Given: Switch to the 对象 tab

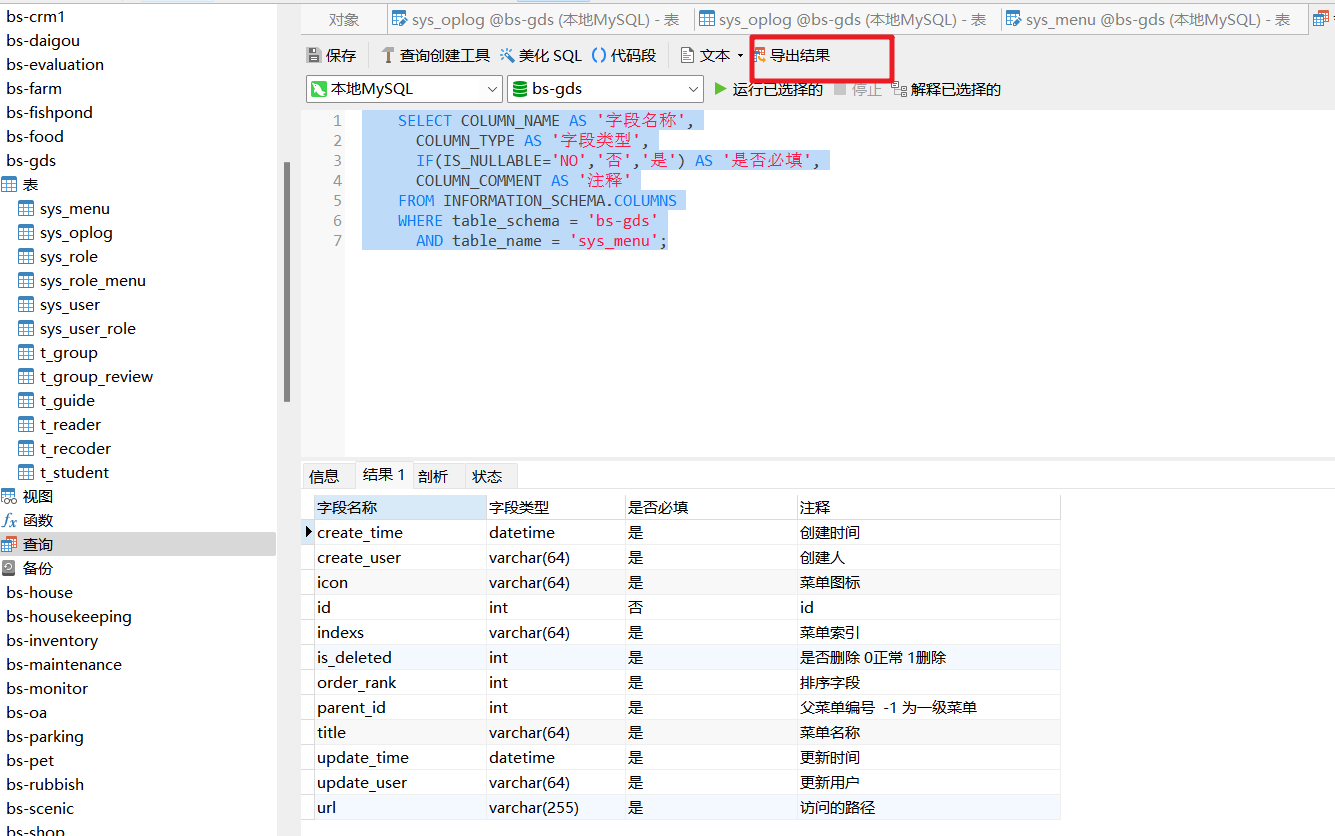Looking at the screenshot, I should point(344,19).
